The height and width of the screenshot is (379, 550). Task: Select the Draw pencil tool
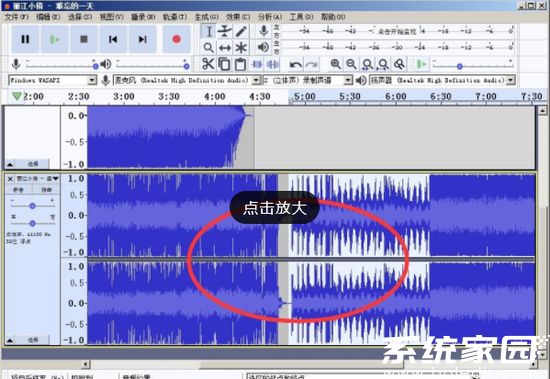point(241,31)
